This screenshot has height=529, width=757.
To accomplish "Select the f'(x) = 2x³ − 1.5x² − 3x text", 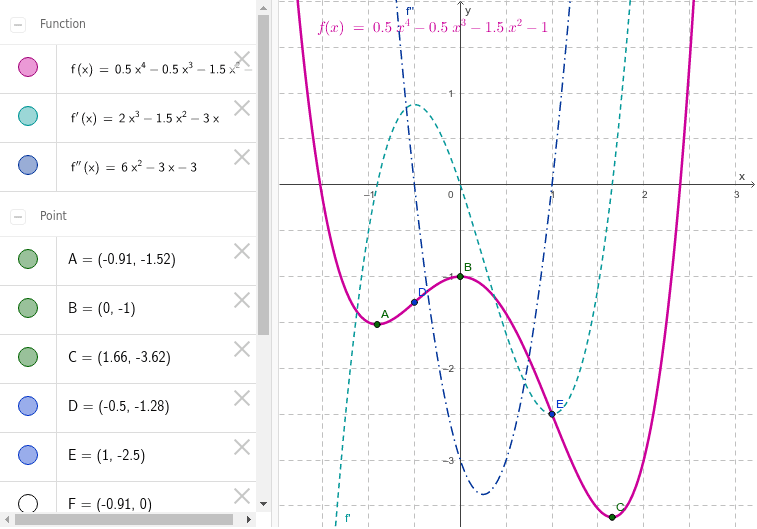I will [145, 118].
